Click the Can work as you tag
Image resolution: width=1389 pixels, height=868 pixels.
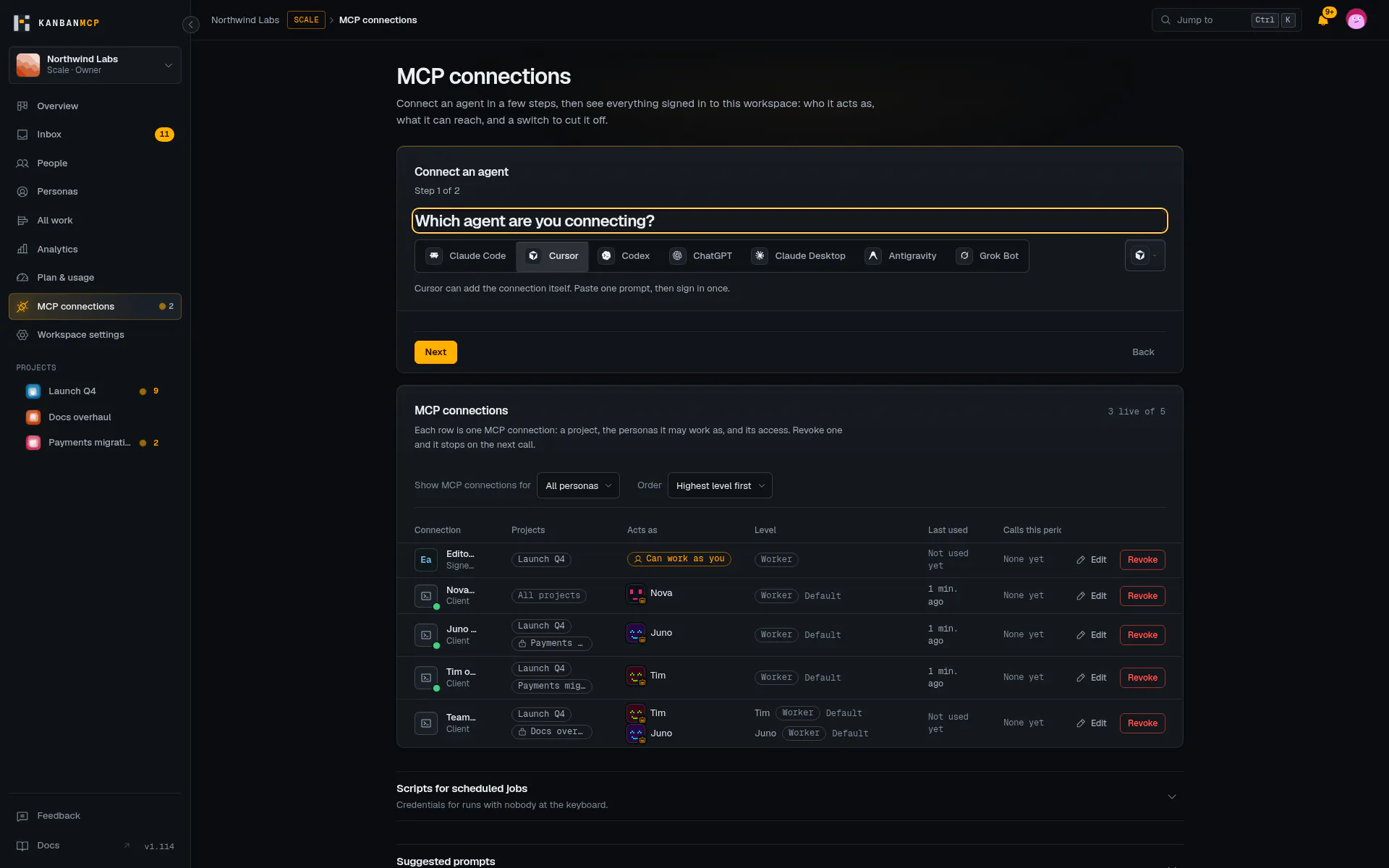pyautogui.click(x=679, y=559)
